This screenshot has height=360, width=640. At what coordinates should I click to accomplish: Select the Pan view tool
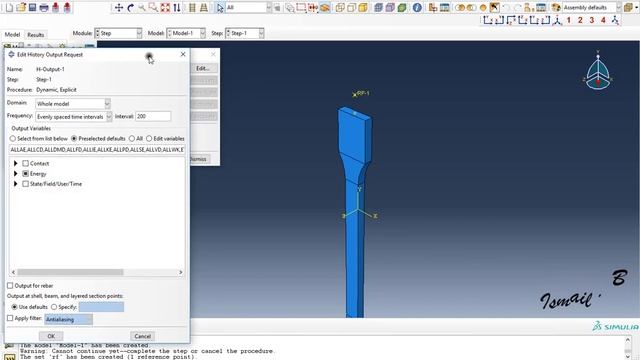point(119,7)
